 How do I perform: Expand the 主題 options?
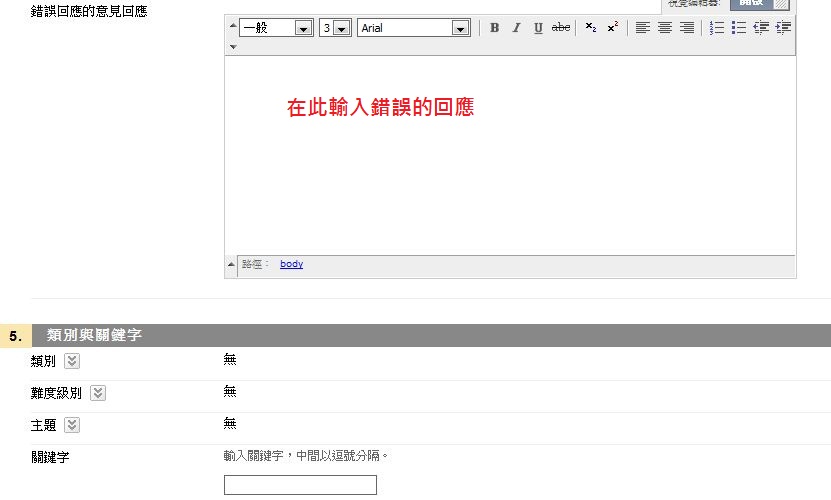pyautogui.click(x=72, y=425)
